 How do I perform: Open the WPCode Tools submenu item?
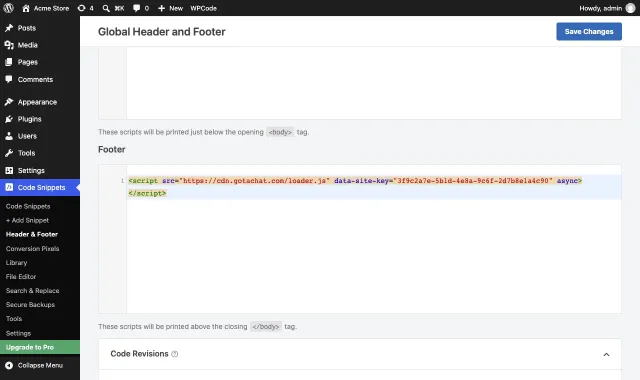coord(14,319)
